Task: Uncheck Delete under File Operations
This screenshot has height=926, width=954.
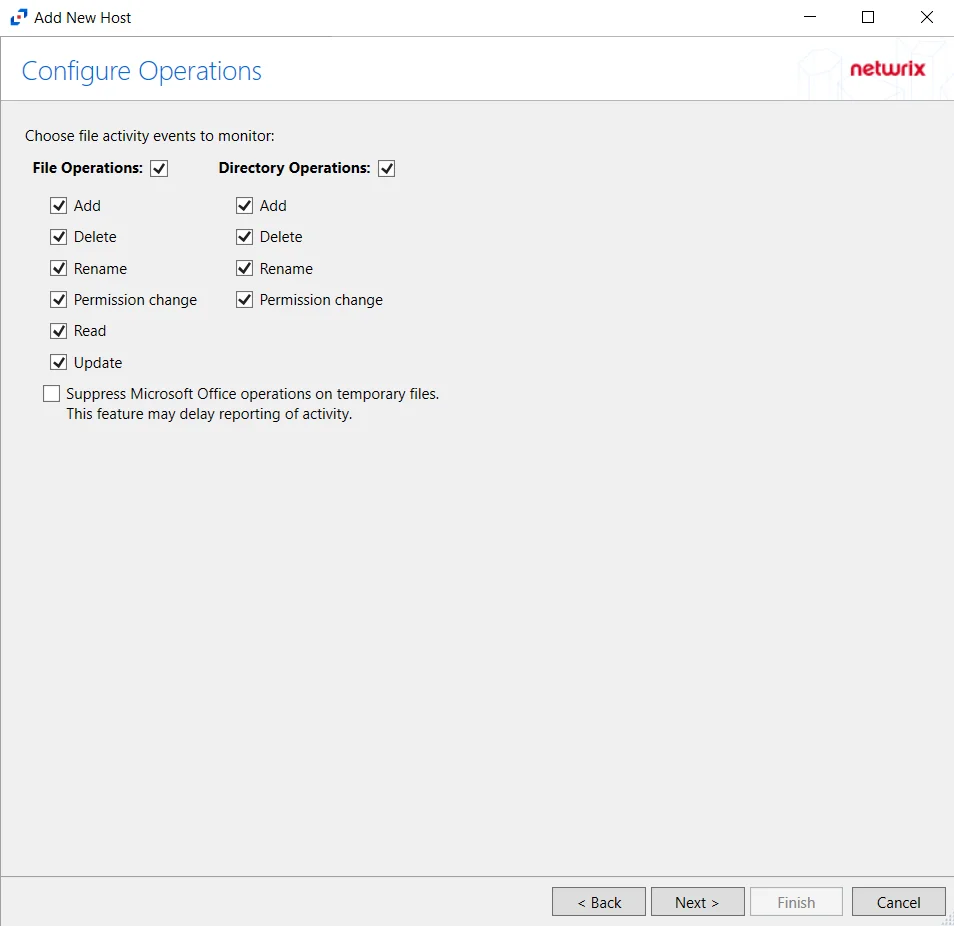Action: click(x=58, y=237)
